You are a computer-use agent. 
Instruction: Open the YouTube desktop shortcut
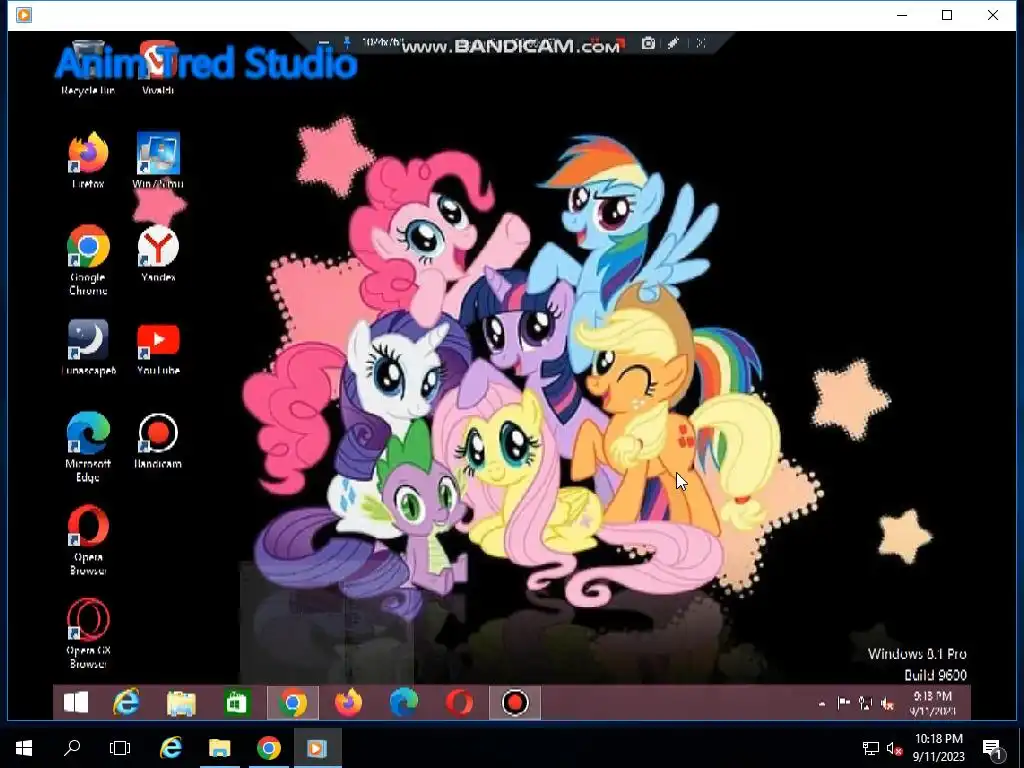158,347
